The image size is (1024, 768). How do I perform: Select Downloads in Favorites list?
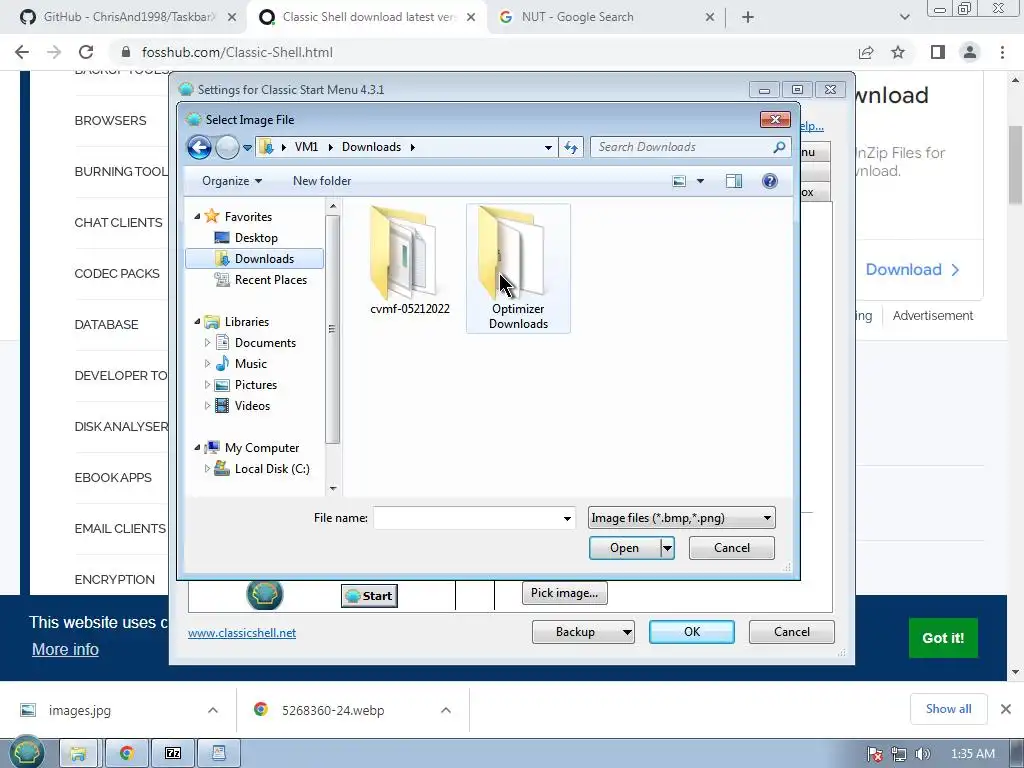(255, 259)
